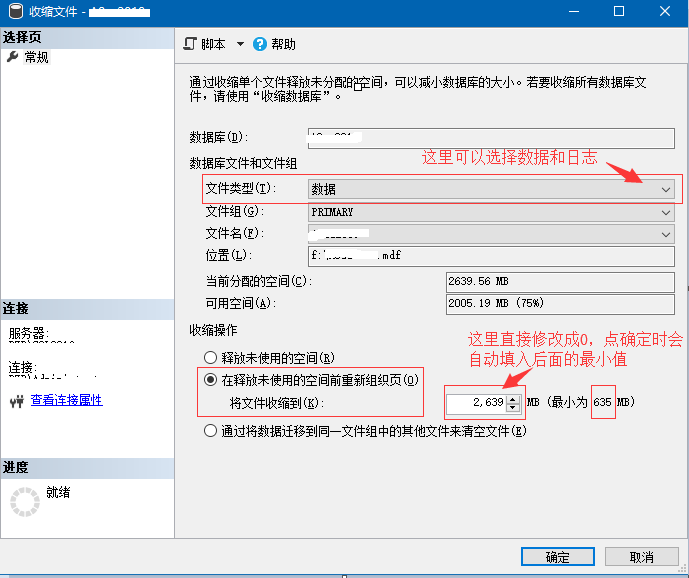This screenshot has height=578, width=689.
Task: Click the 取消 button
Action: pyautogui.click(x=641, y=557)
